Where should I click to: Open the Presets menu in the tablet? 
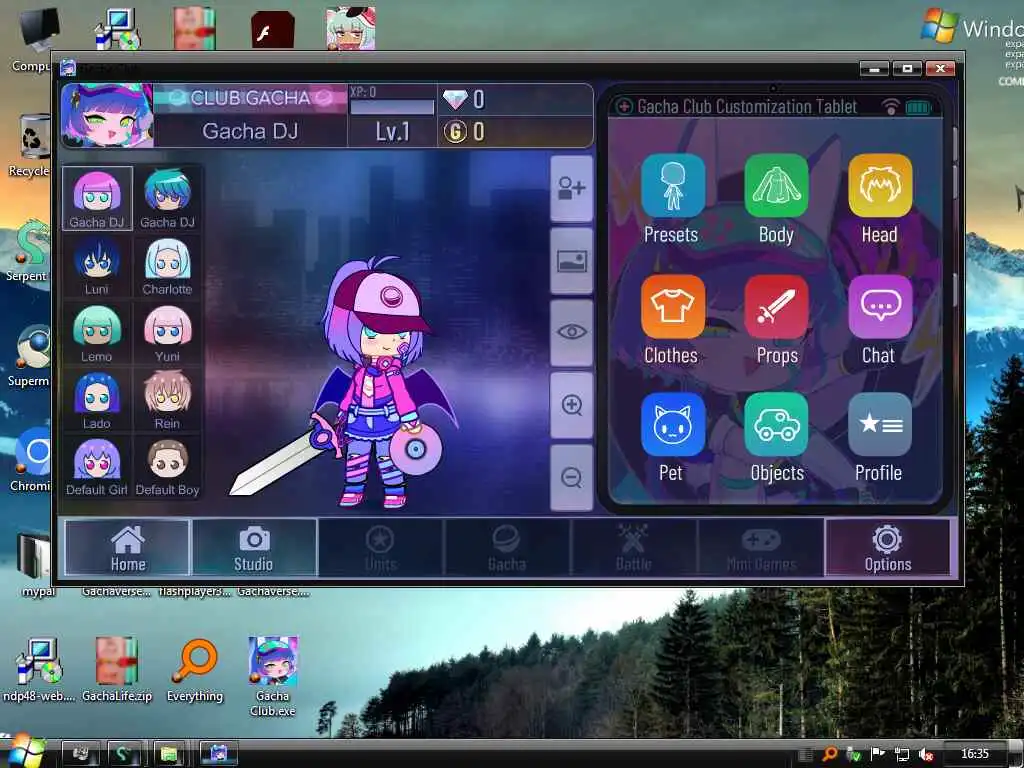click(x=672, y=186)
